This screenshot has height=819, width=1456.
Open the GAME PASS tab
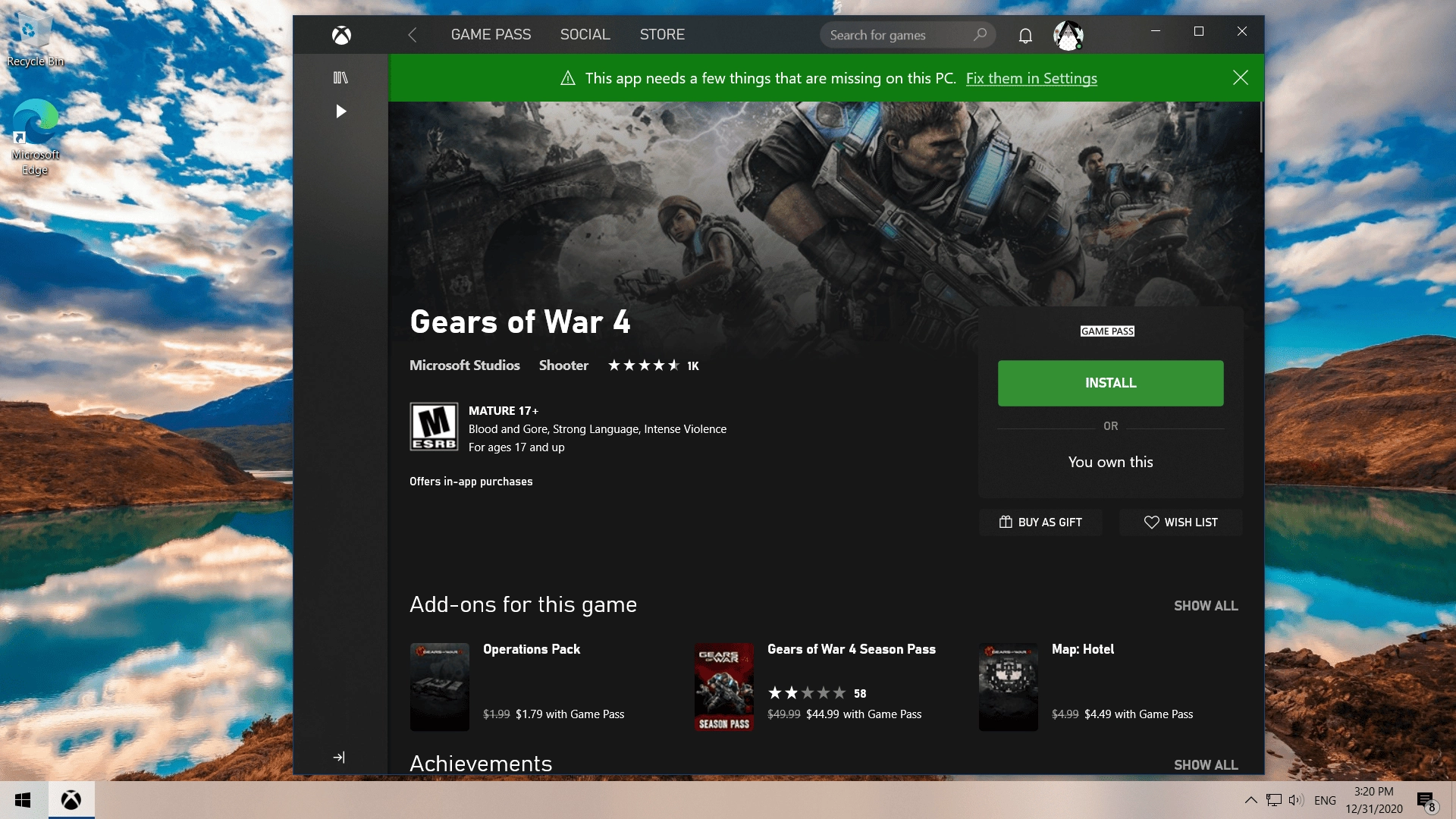(491, 35)
